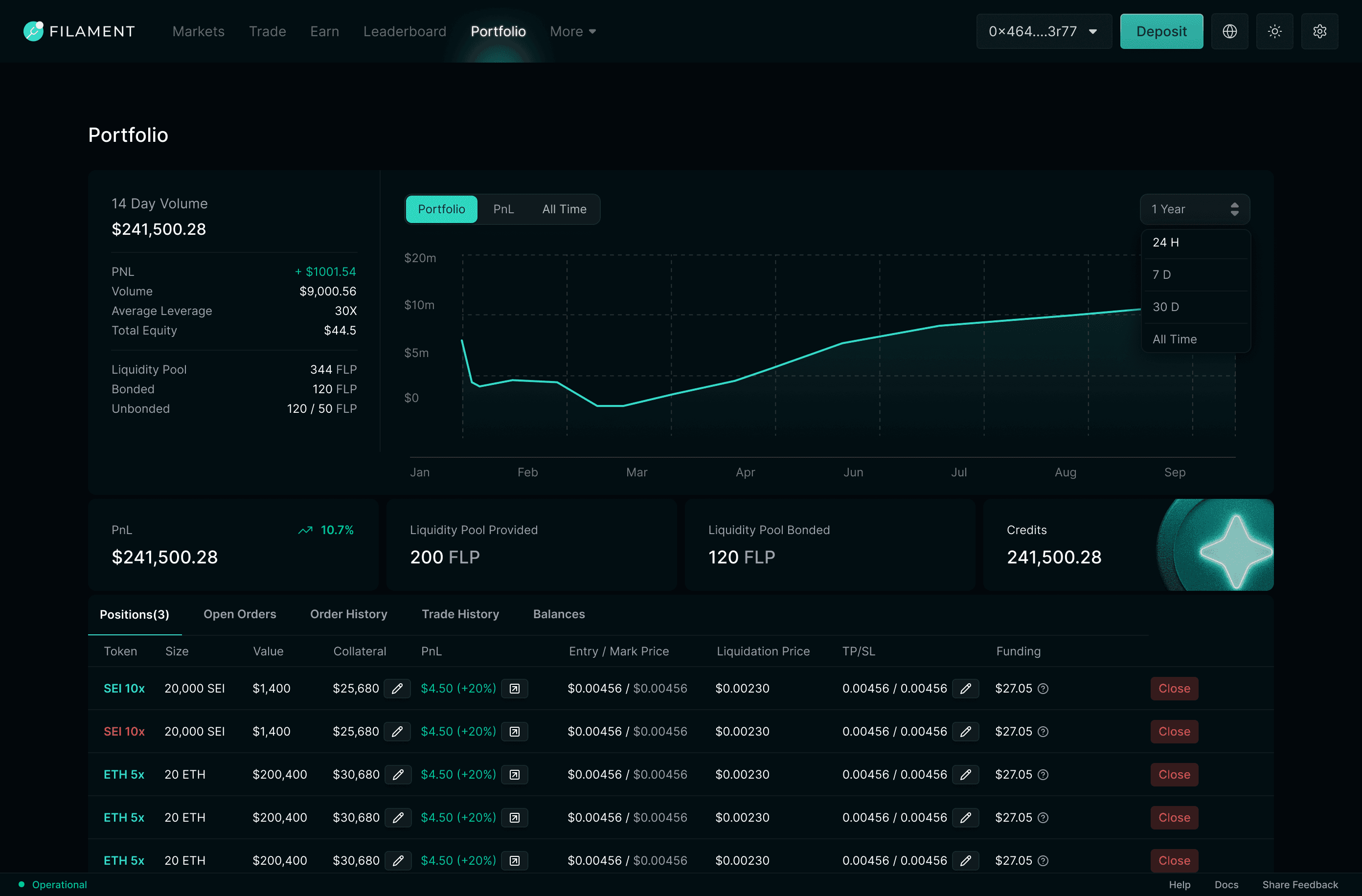Click the globe language icon
The image size is (1362, 896).
click(x=1229, y=31)
